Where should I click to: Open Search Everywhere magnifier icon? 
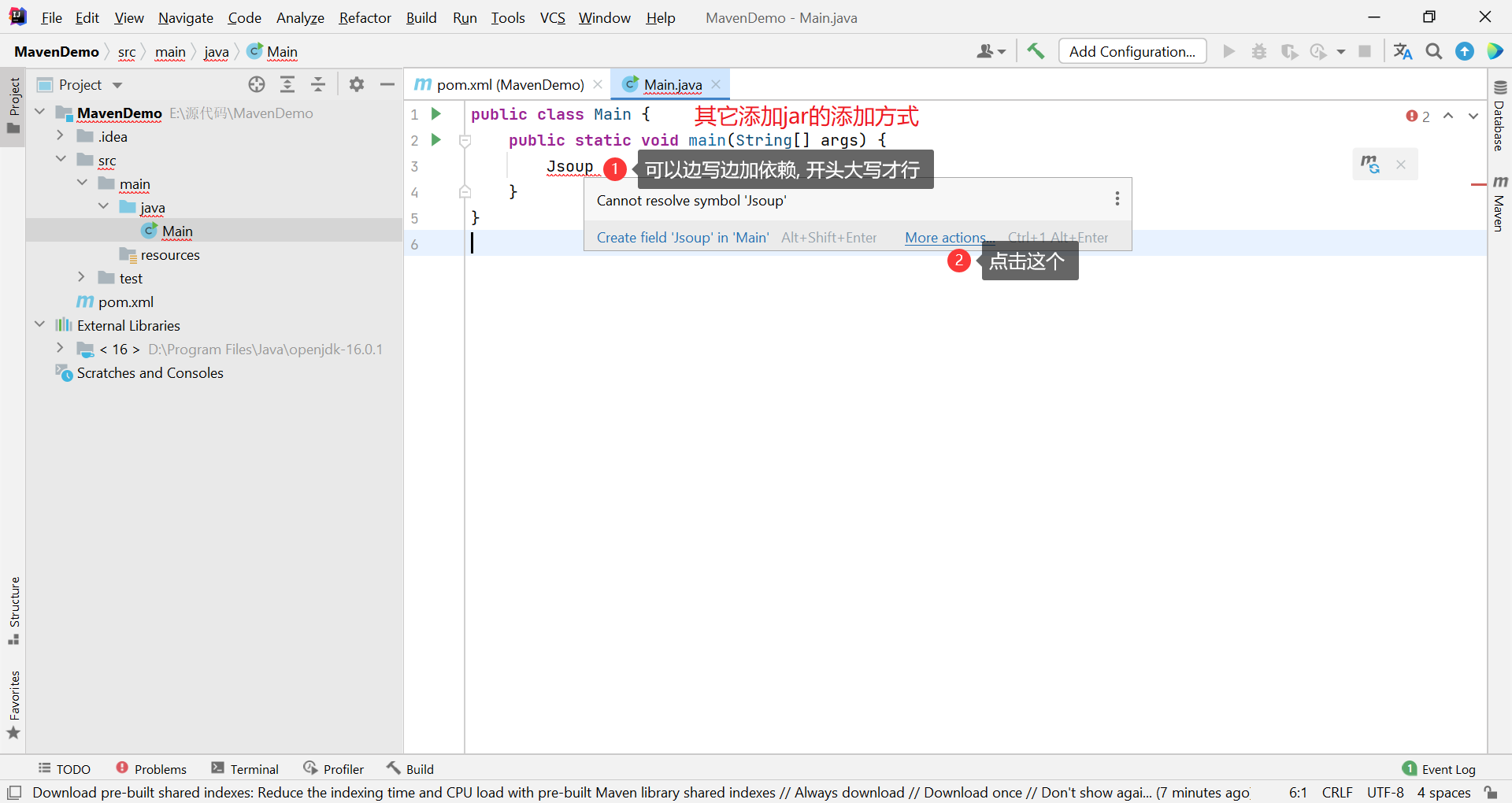(1434, 51)
